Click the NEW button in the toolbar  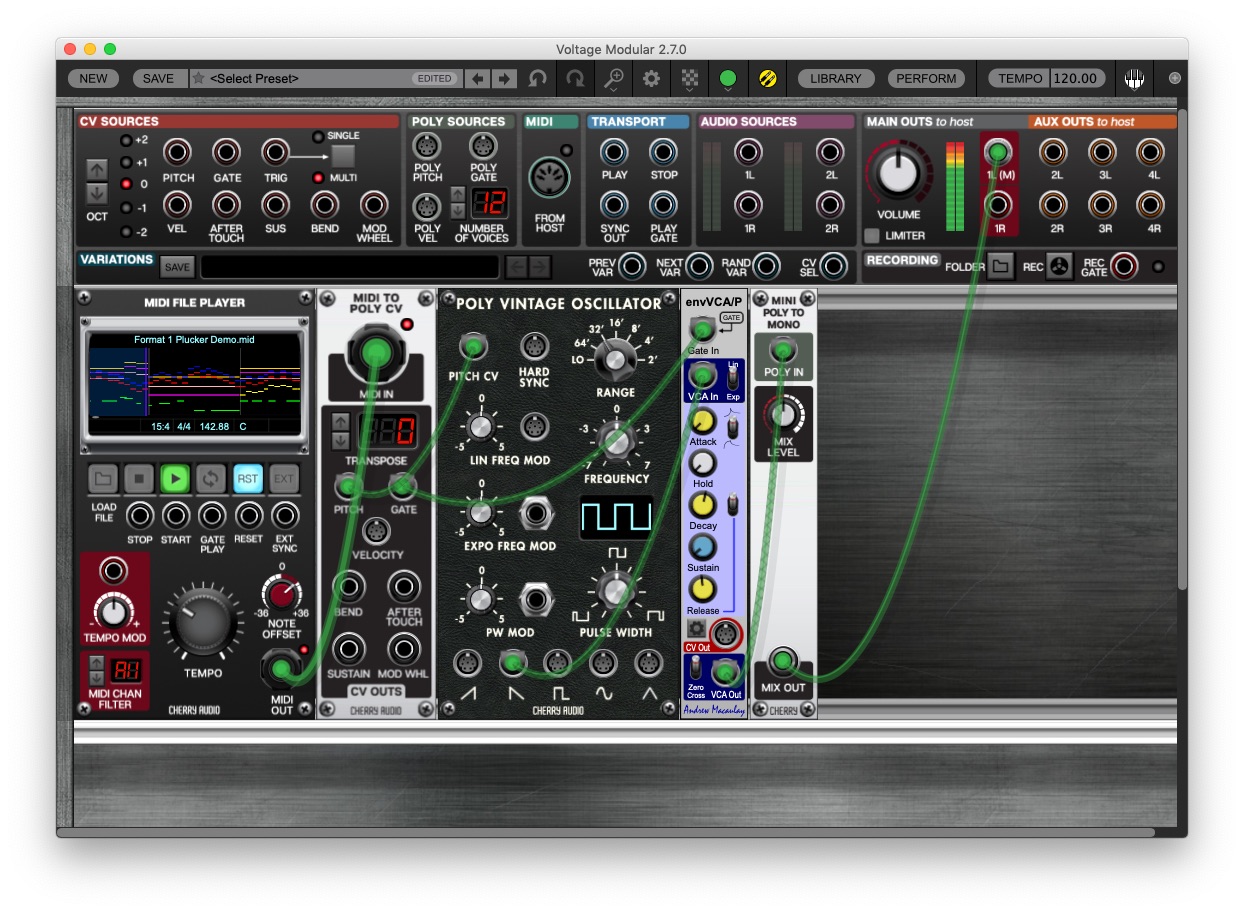(93, 78)
